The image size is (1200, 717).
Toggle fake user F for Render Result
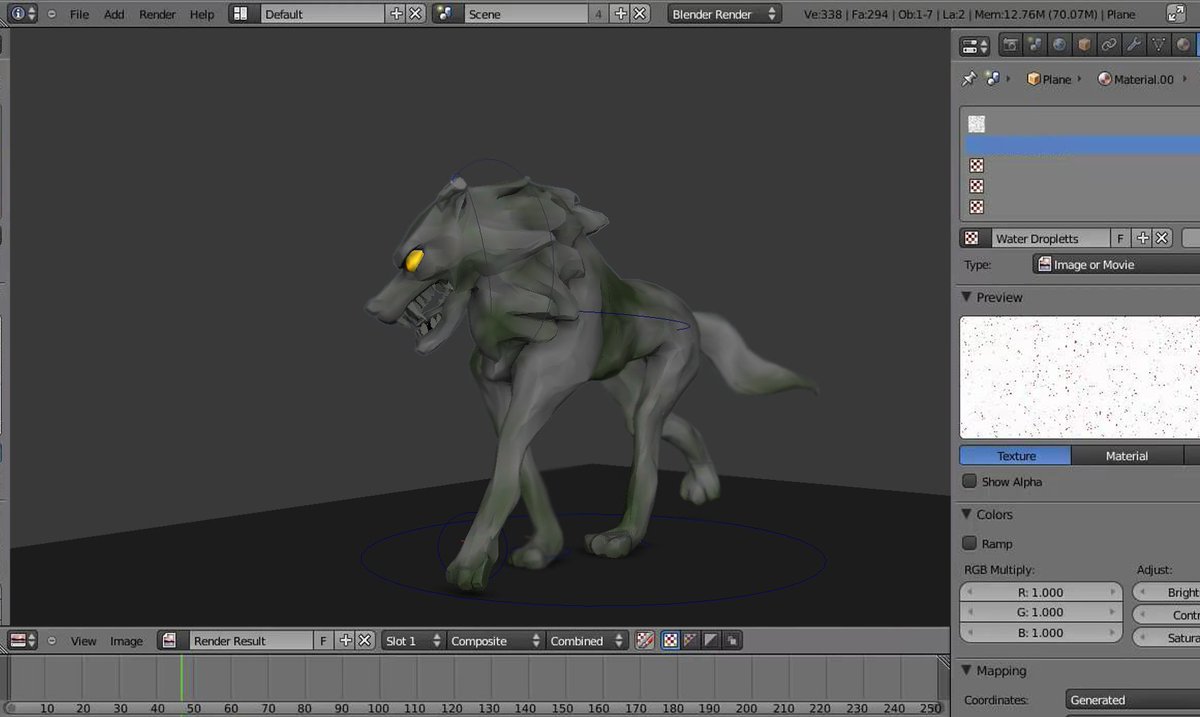pos(323,641)
